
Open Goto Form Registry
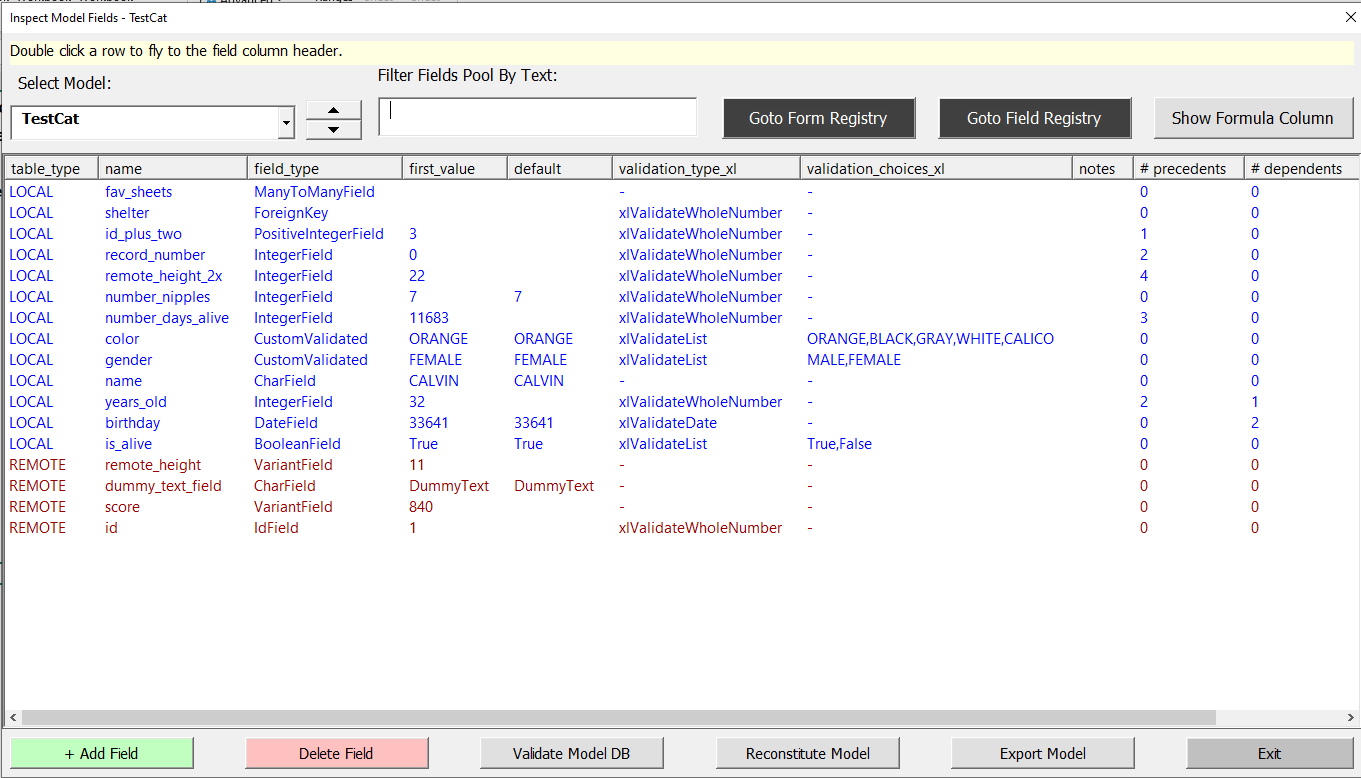(x=818, y=118)
